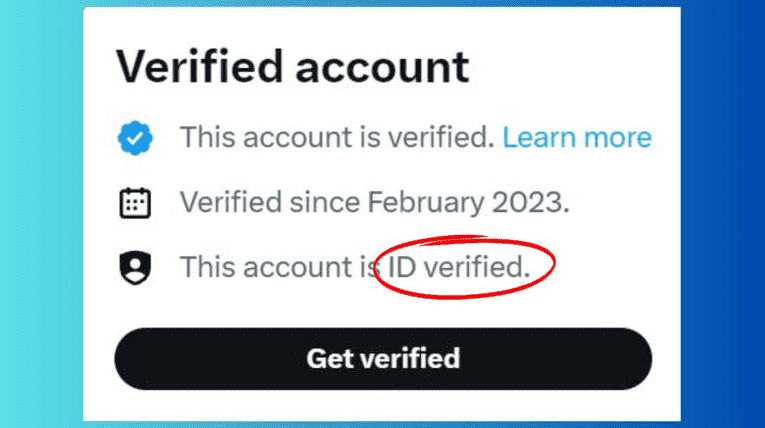This screenshot has width=765, height=428.
Task: Open the Learn more link
Action: tap(576, 138)
